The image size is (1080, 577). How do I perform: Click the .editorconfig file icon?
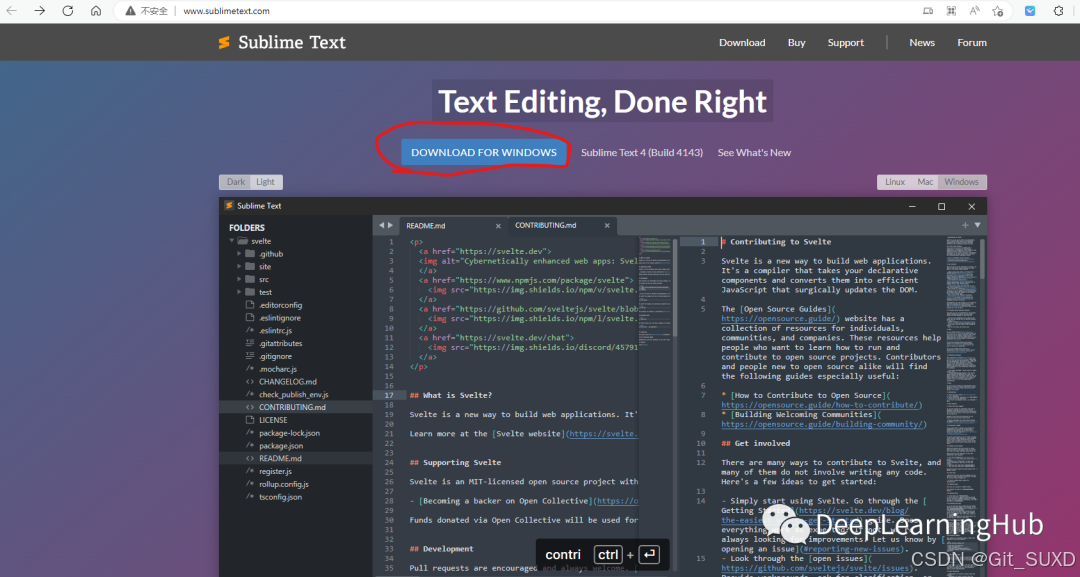click(250, 305)
